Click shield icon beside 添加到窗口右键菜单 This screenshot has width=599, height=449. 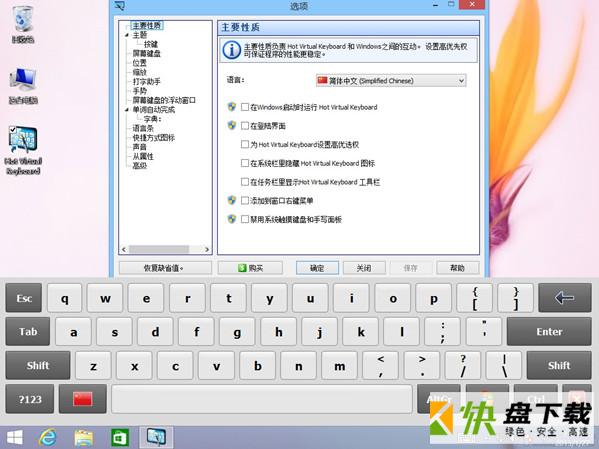[232, 200]
